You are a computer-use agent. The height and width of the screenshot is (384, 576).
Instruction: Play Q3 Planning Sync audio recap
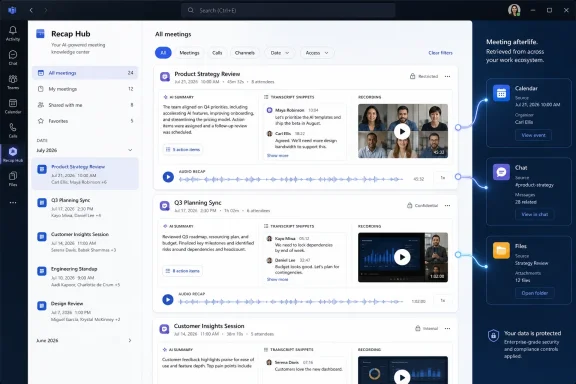[168, 299]
